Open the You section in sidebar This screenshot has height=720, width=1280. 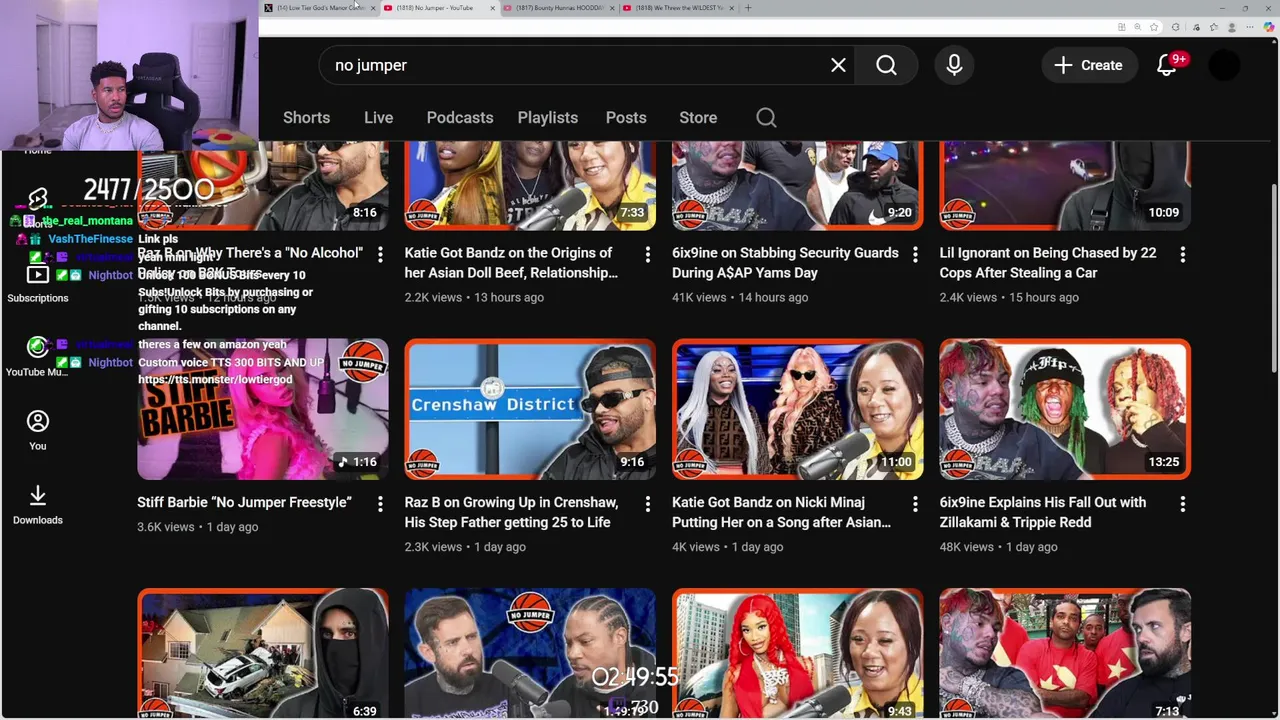38,431
